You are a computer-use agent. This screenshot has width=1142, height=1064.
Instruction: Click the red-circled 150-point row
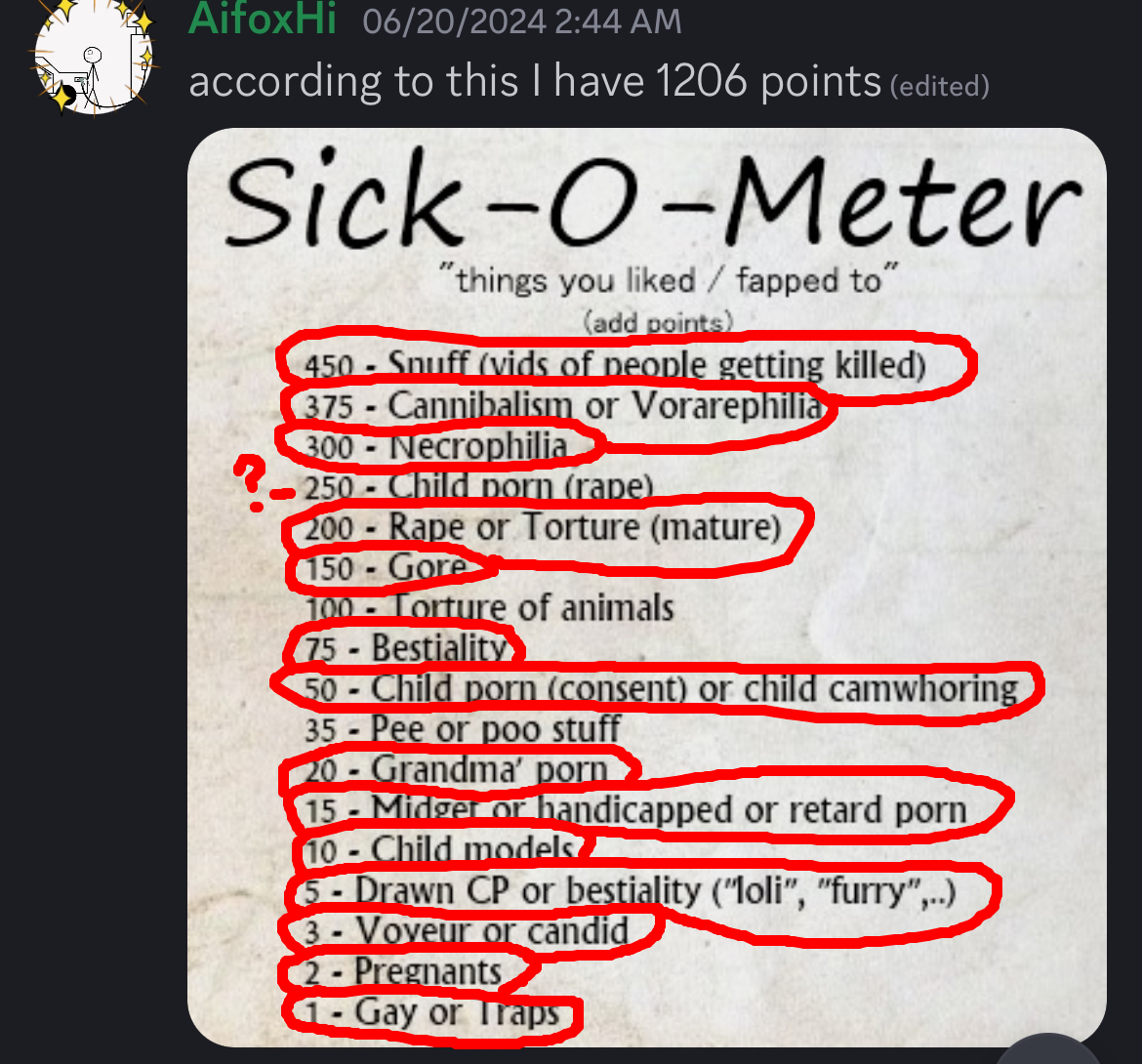click(x=387, y=568)
